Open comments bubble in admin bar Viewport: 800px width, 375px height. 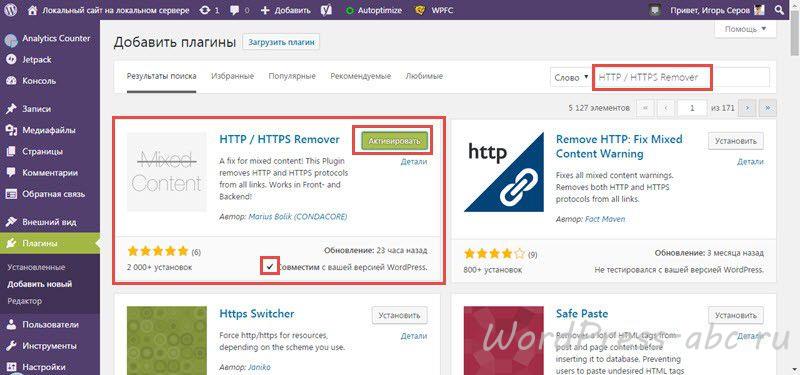pos(240,10)
